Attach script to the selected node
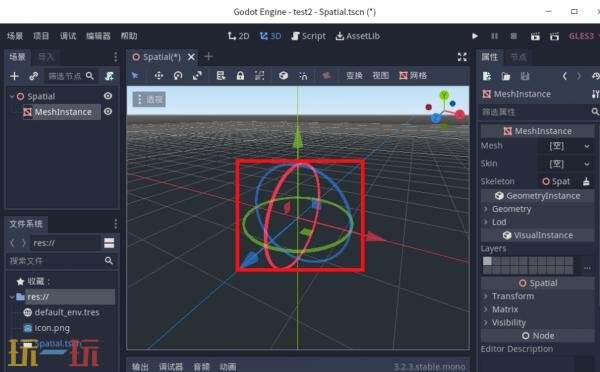The width and height of the screenshot is (600, 372). coord(109,76)
